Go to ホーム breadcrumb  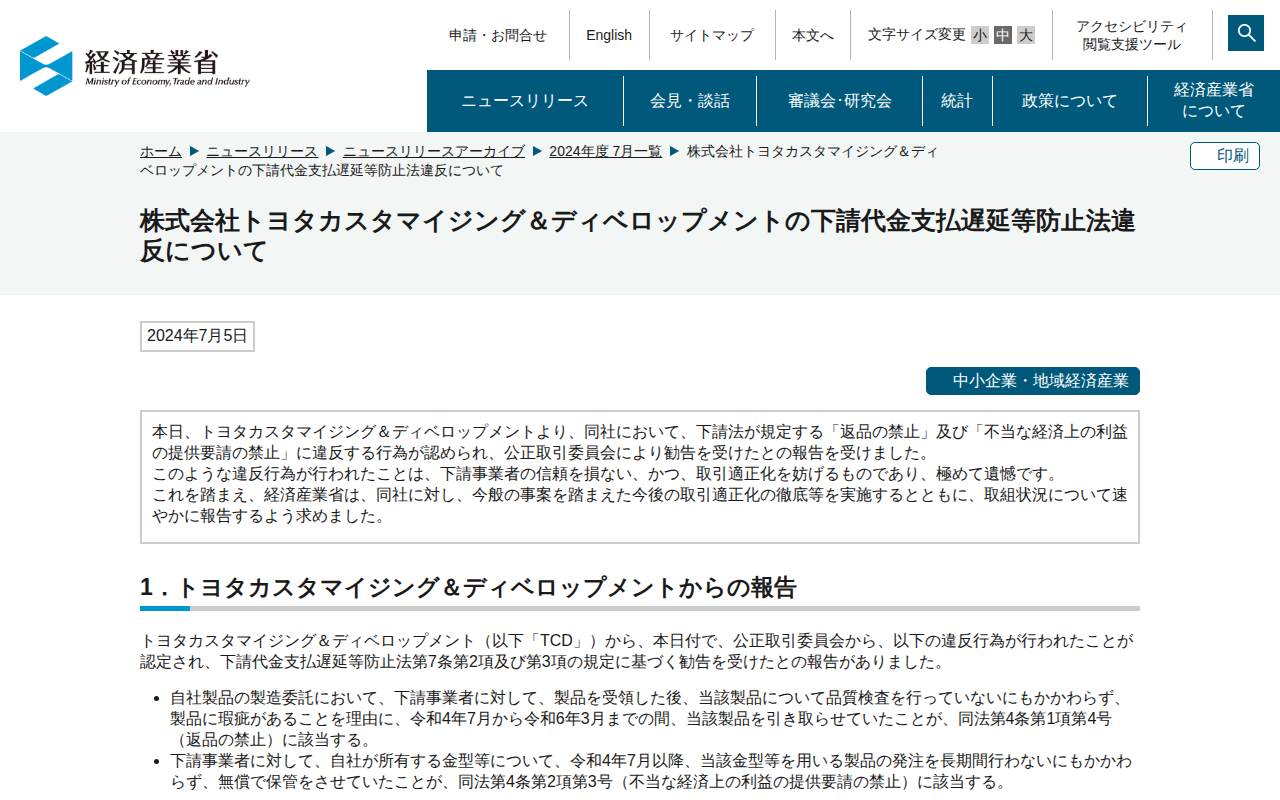click(161, 151)
